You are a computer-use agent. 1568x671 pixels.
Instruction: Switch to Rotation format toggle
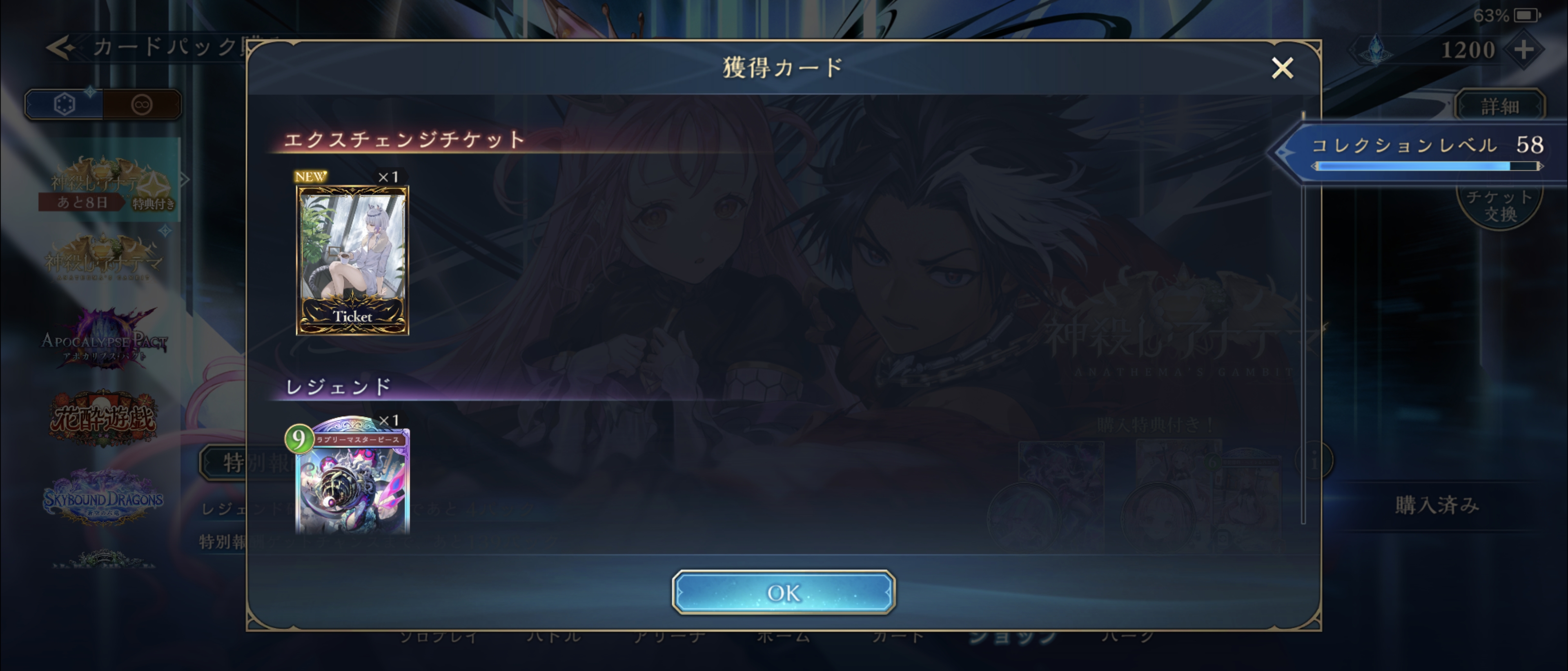[64, 104]
